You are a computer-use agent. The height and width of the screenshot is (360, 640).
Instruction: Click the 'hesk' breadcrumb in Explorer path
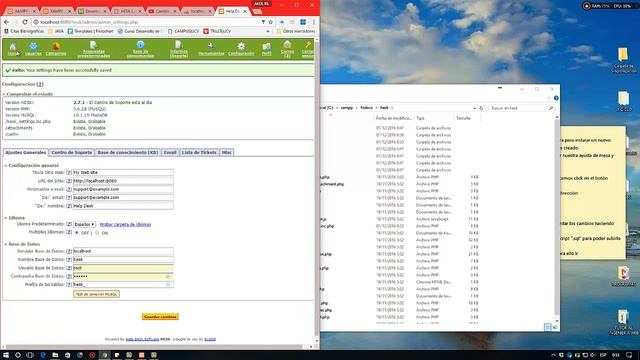click(x=384, y=108)
